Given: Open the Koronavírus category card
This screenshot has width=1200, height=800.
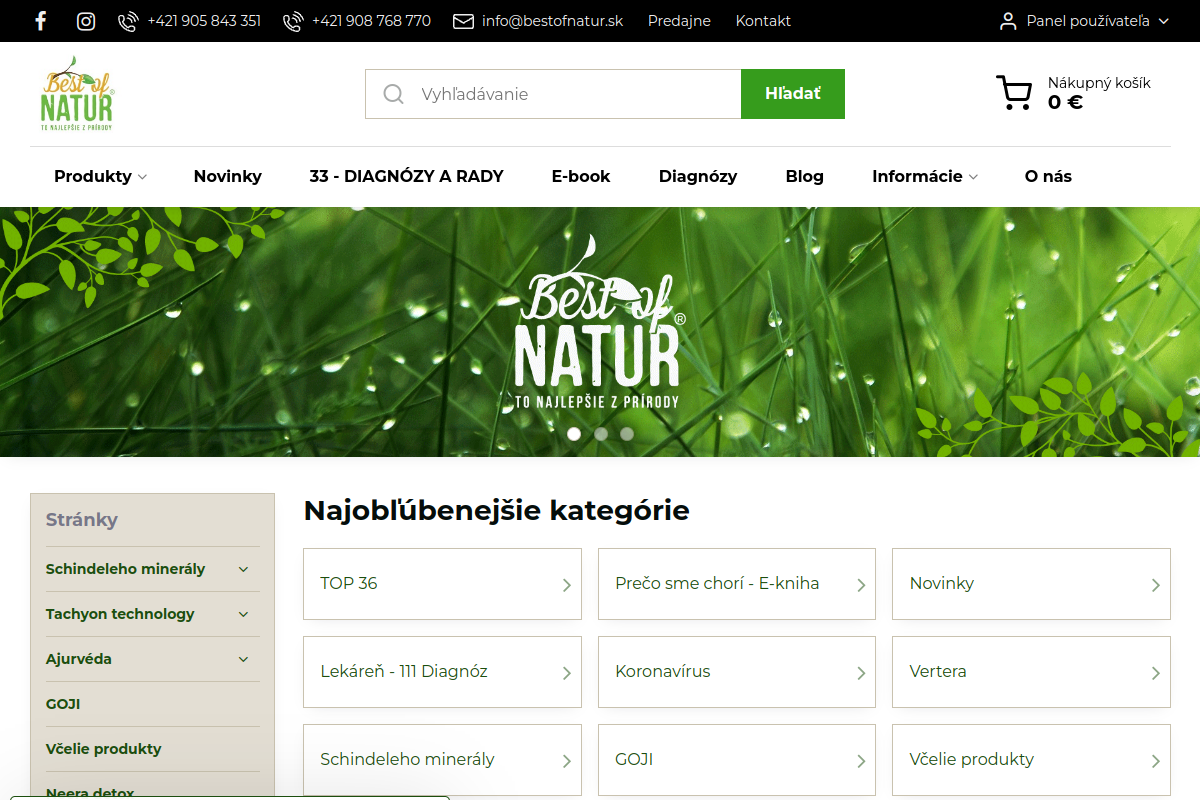Looking at the screenshot, I should pyautogui.click(x=737, y=672).
